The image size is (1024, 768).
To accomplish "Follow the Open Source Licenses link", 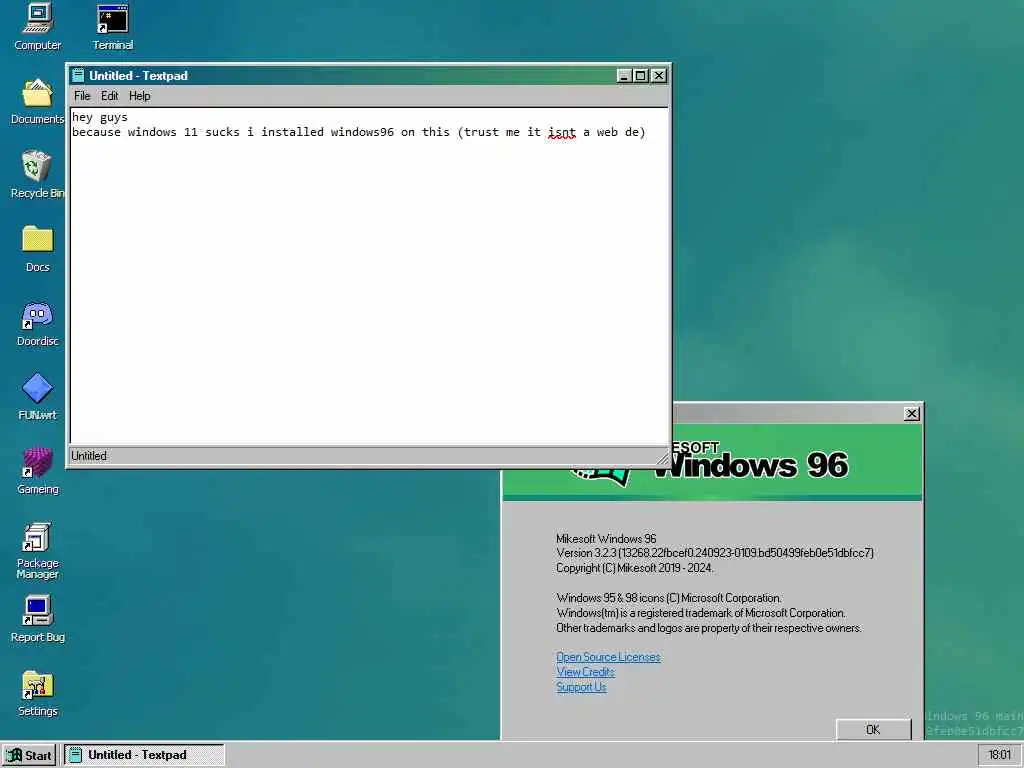I will pyautogui.click(x=608, y=657).
